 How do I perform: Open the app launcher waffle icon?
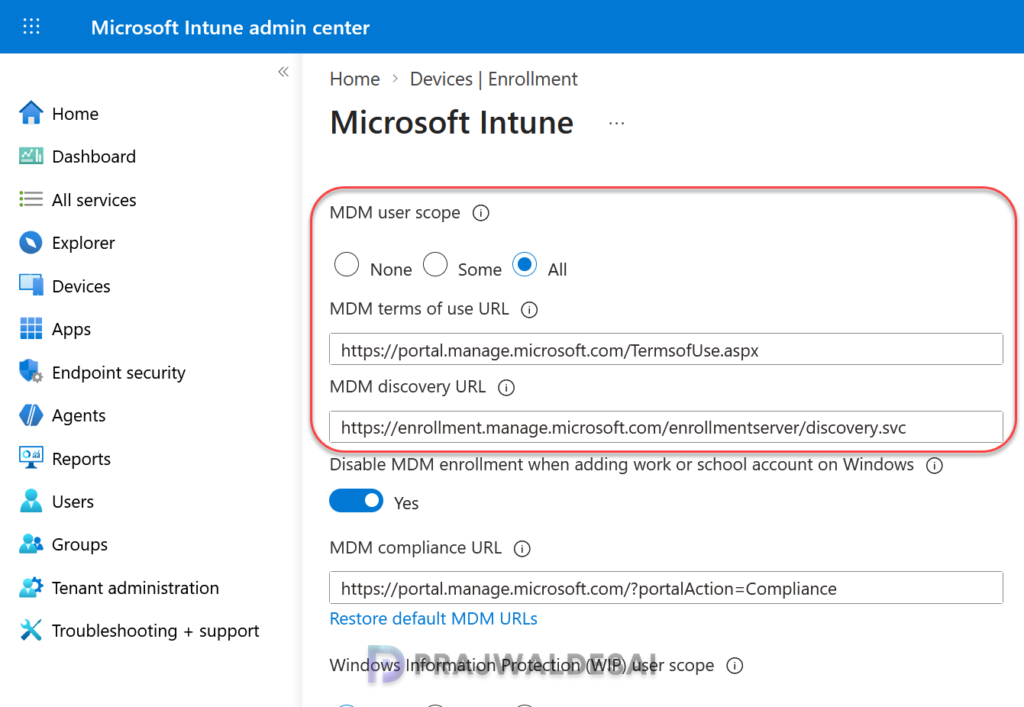pyautogui.click(x=31, y=27)
